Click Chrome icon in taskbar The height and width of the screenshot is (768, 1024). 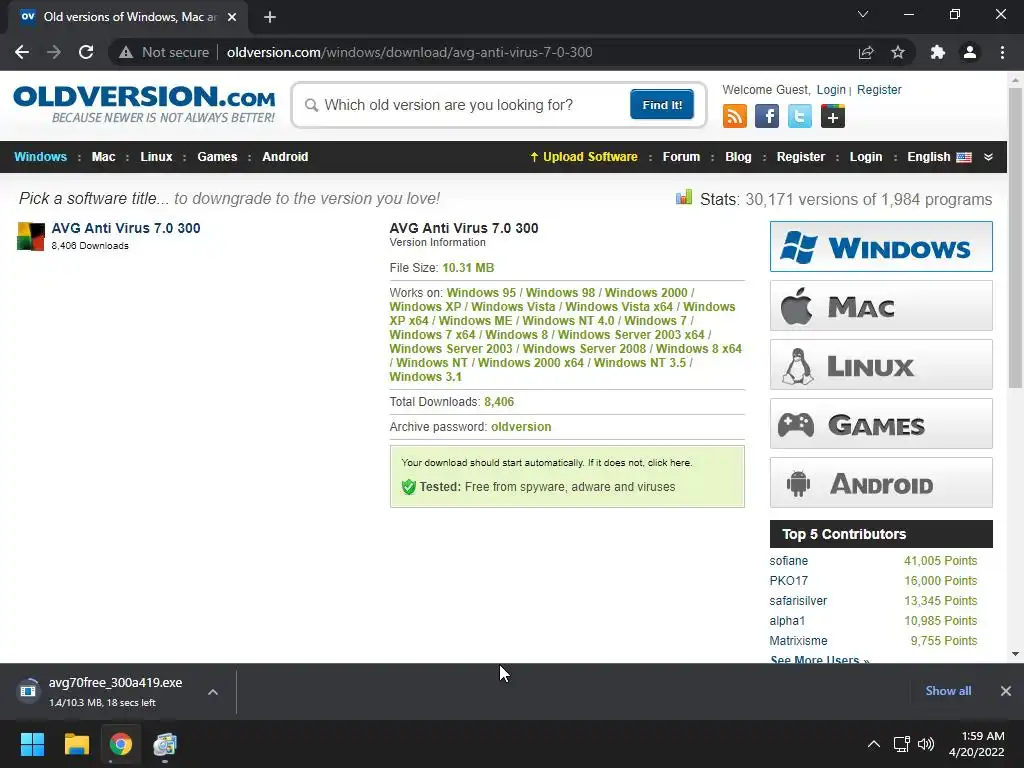pyautogui.click(x=121, y=744)
